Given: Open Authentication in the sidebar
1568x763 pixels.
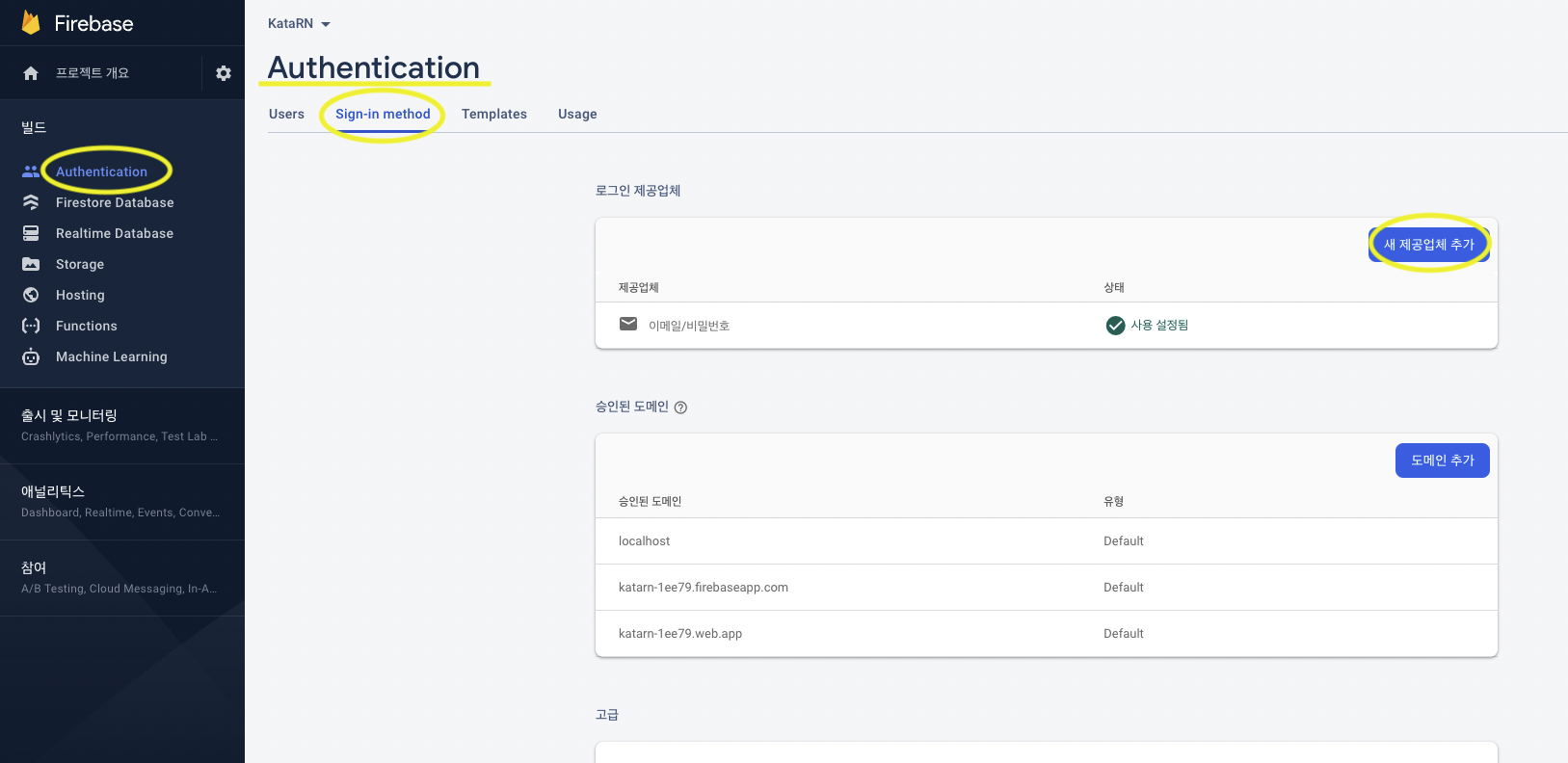Looking at the screenshot, I should (101, 171).
